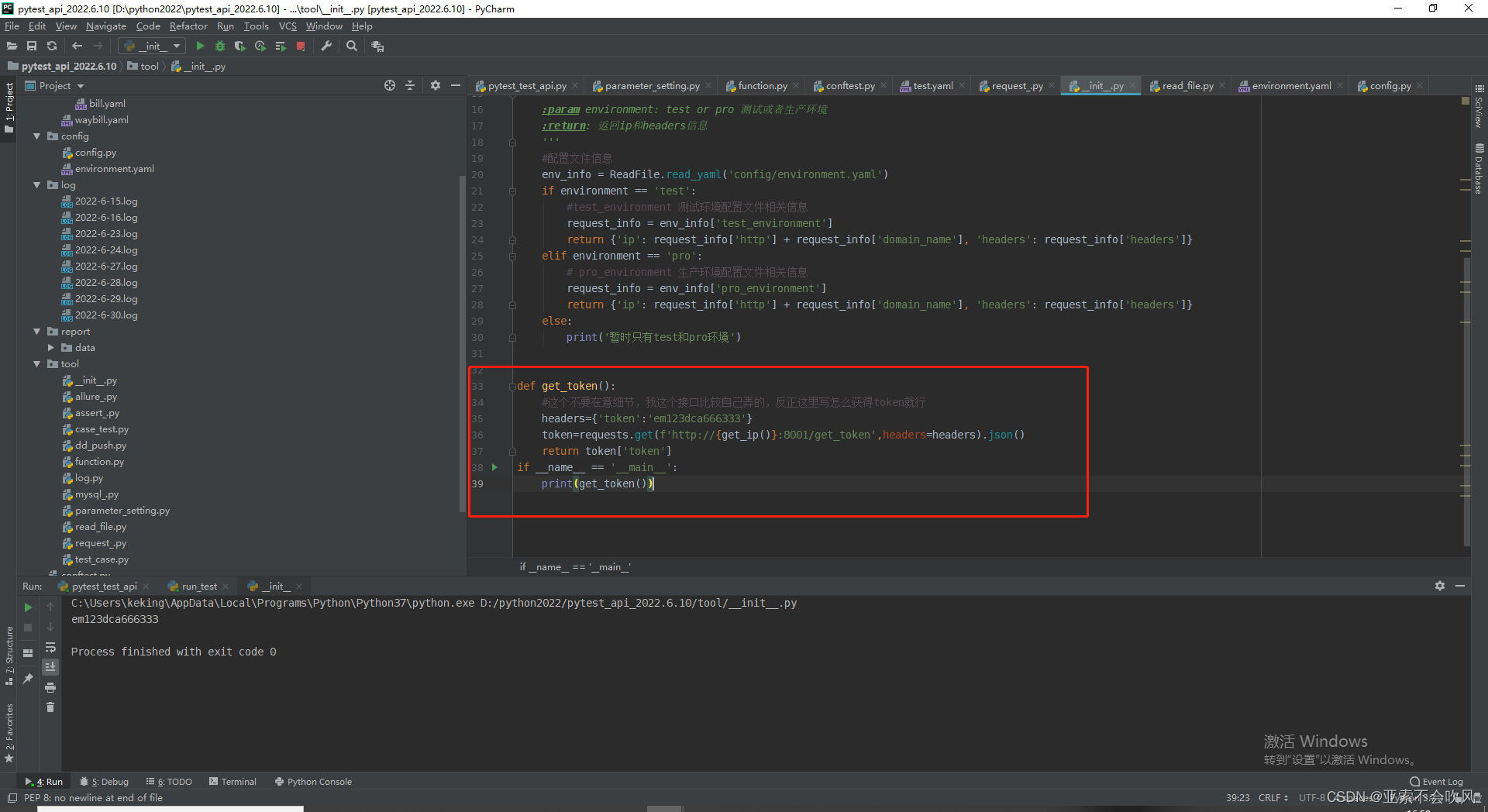This screenshot has height=812, width=1488.
Task: Toggle tool window quick-access icon in status bar
Action: (x=12, y=798)
